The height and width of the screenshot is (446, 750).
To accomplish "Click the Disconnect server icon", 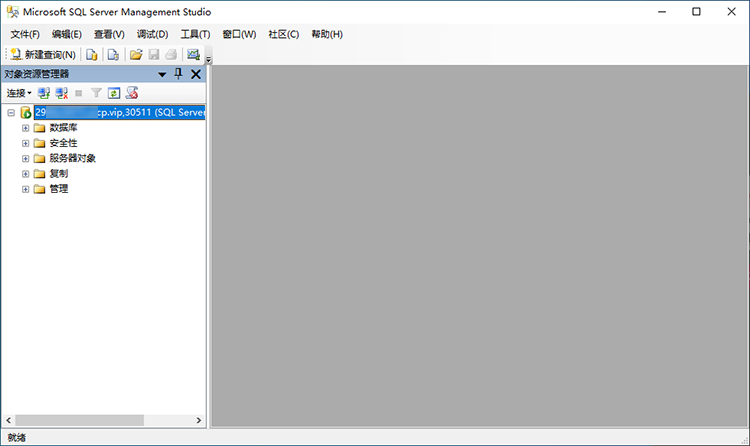I will tap(61, 93).
